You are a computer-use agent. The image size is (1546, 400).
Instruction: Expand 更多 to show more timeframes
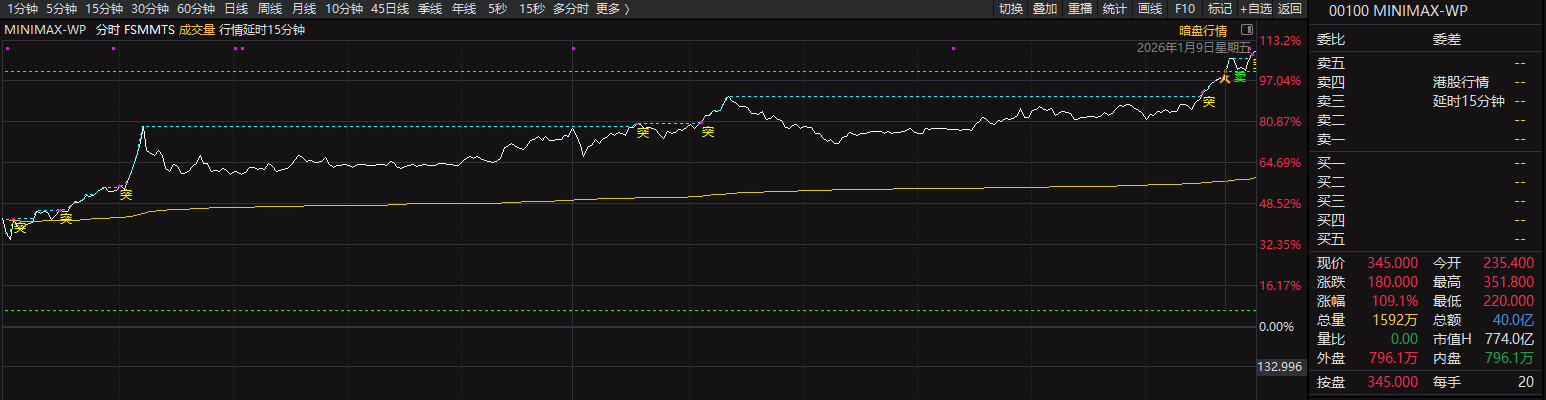click(612, 9)
